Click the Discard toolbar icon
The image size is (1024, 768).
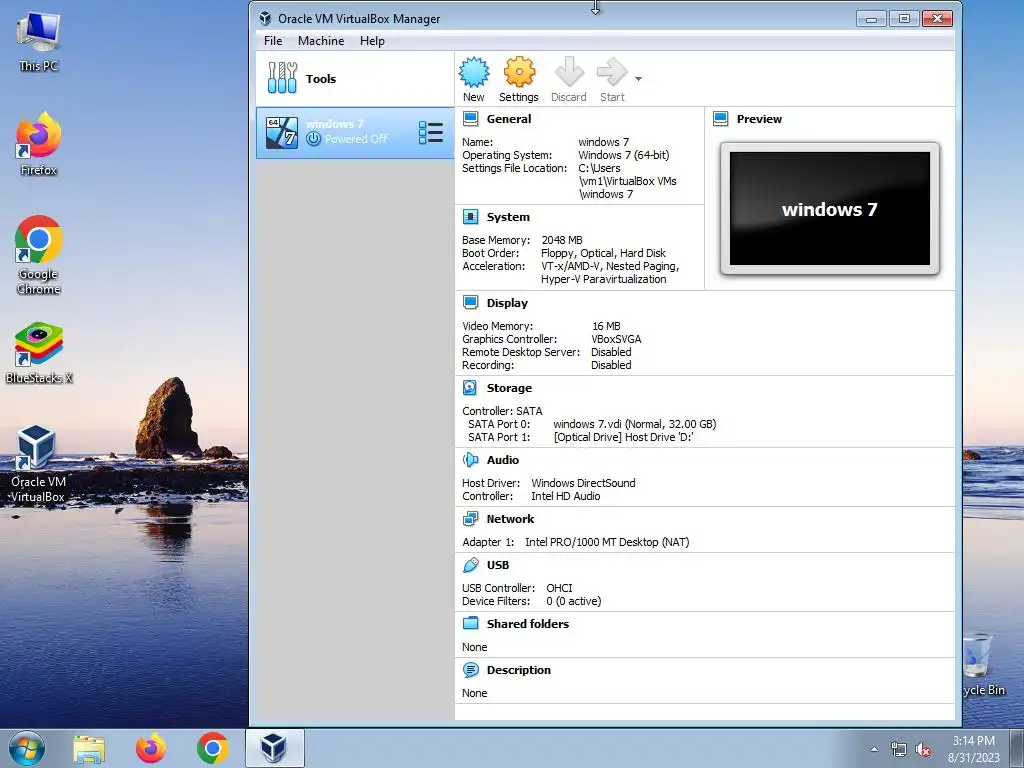click(569, 72)
